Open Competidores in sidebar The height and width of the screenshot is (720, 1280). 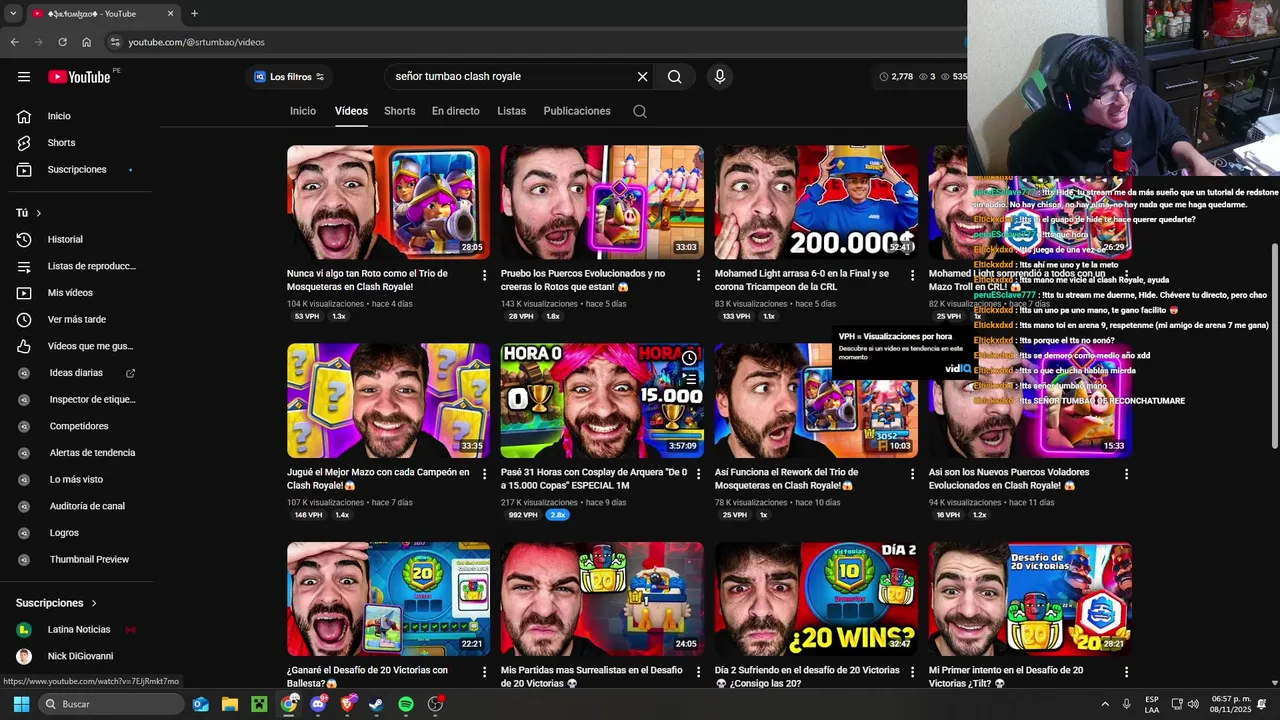(80, 426)
